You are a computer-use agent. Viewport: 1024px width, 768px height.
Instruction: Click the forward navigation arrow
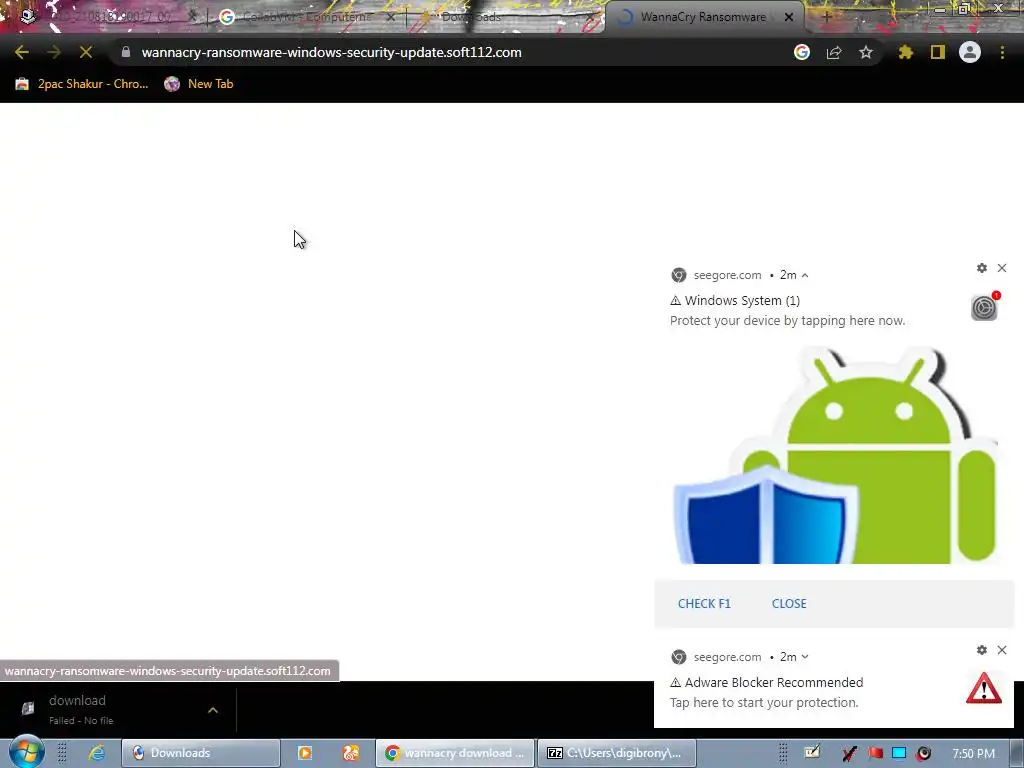[54, 52]
